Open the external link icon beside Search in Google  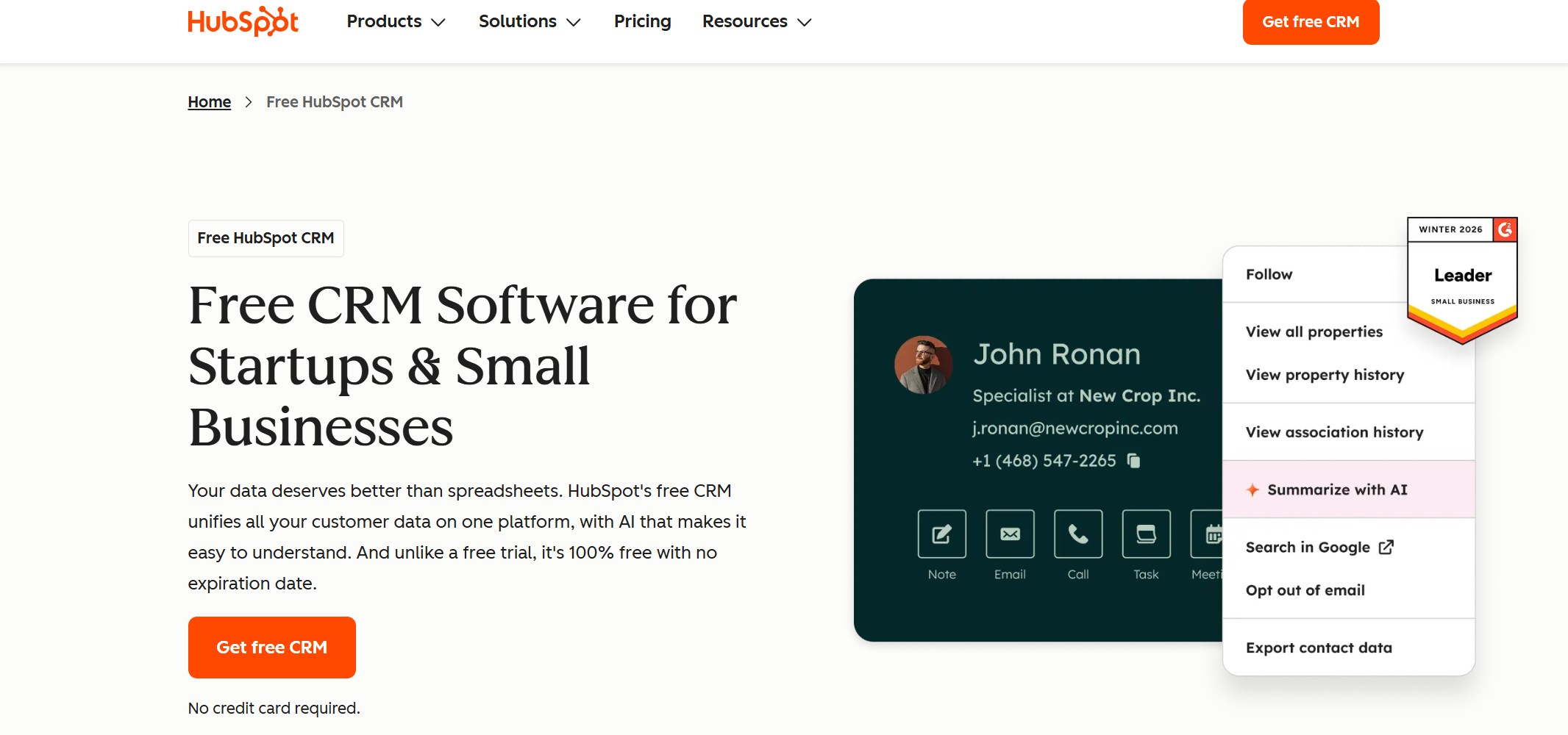point(1386,547)
